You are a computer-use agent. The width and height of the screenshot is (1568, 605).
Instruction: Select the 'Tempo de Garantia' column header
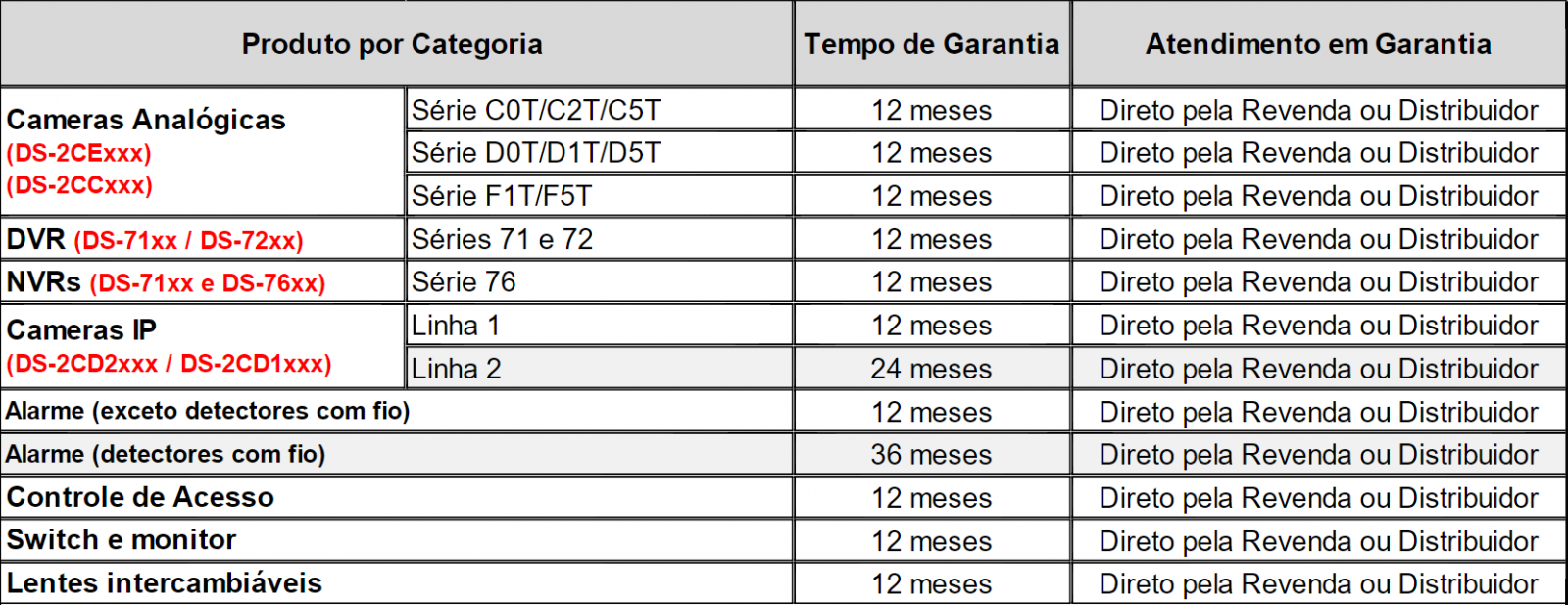click(x=931, y=44)
